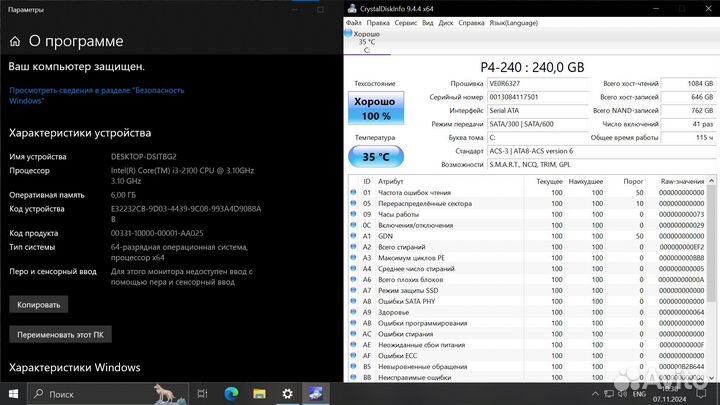Open the Язык(Language) menu

[513, 22]
